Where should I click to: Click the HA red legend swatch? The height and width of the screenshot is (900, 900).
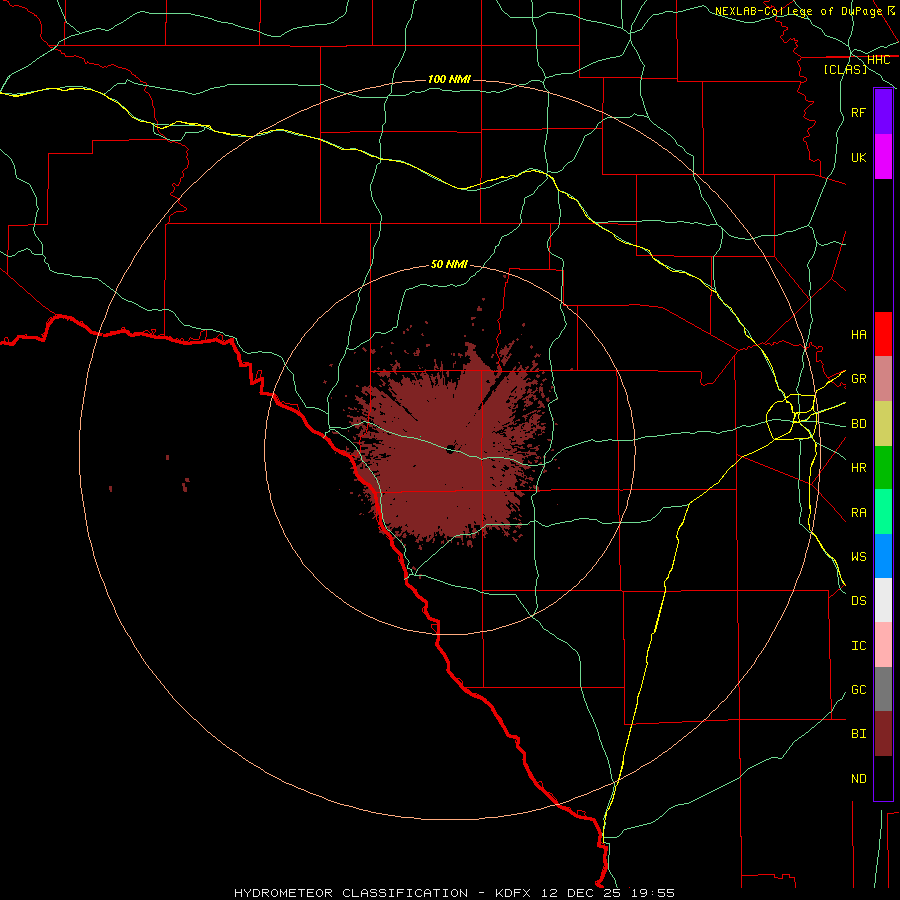(883, 334)
